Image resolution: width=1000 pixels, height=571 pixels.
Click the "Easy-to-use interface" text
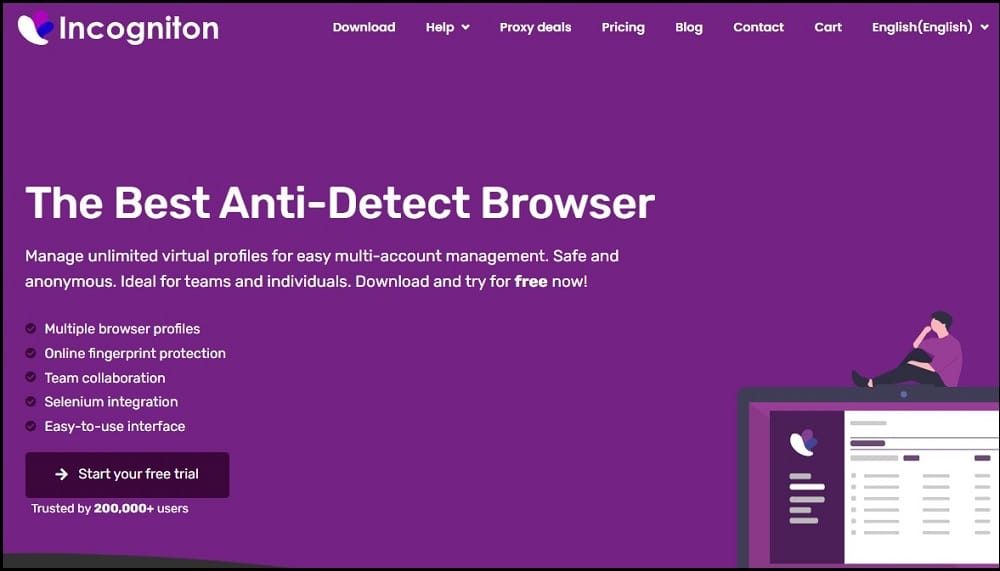click(114, 426)
